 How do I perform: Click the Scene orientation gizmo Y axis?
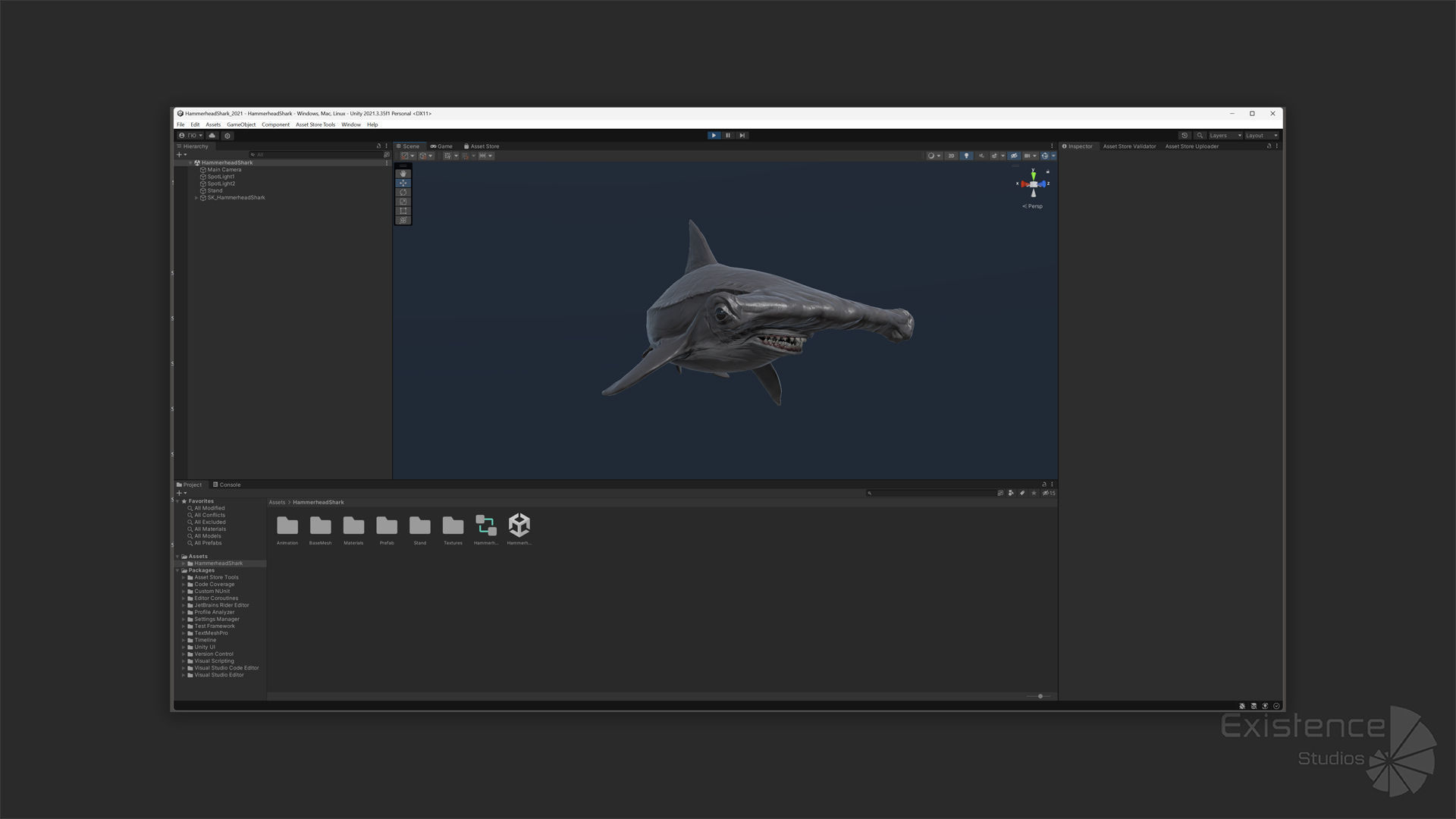coord(1033,175)
